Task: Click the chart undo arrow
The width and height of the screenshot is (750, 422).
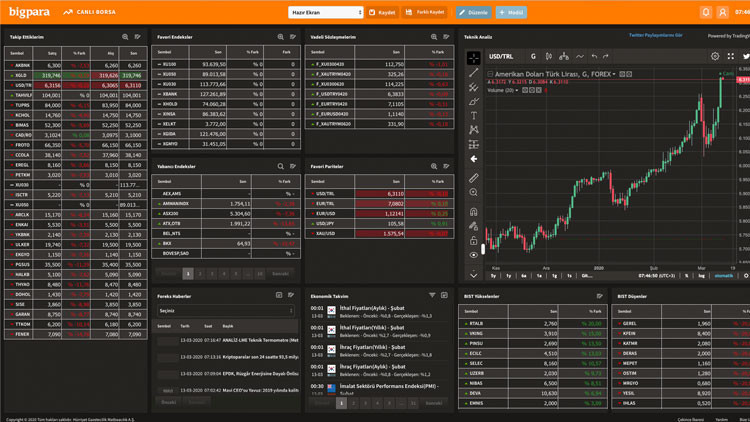Action: [594, 57]
